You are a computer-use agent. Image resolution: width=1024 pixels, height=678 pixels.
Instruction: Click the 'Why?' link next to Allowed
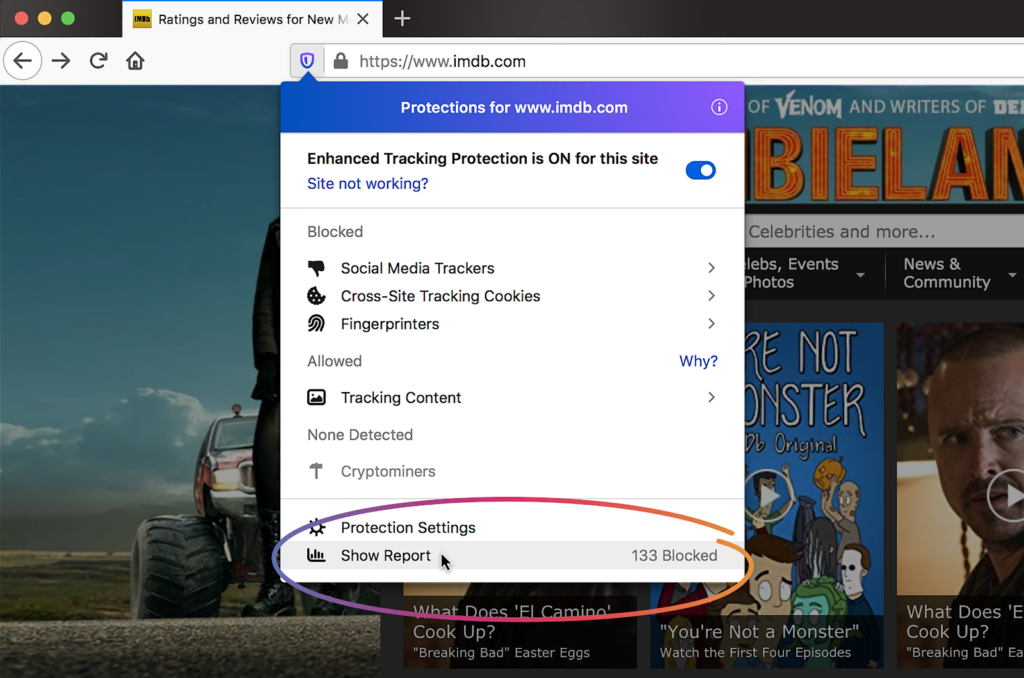point(698,361)
